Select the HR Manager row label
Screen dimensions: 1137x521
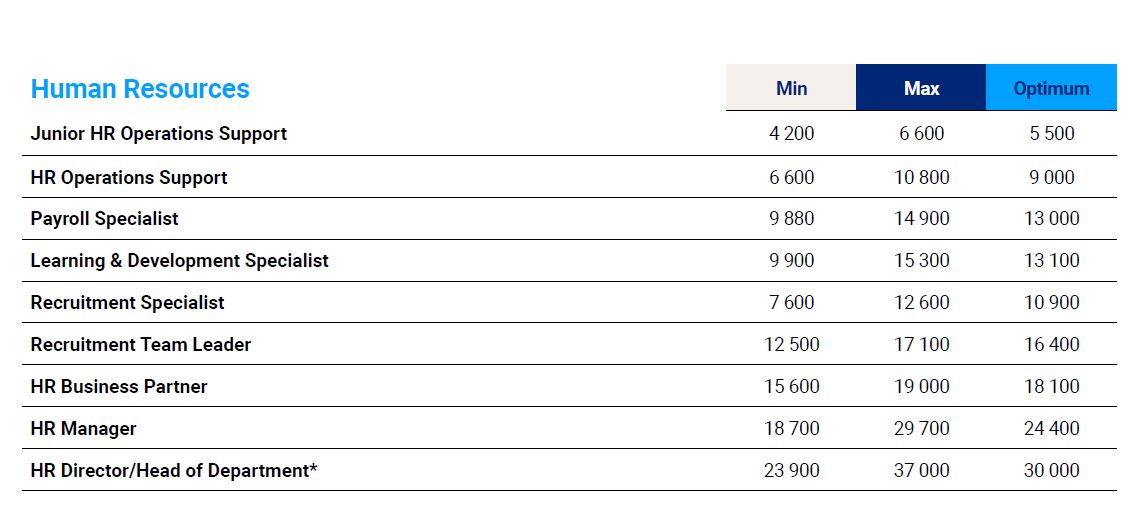[x=84, y=429]
